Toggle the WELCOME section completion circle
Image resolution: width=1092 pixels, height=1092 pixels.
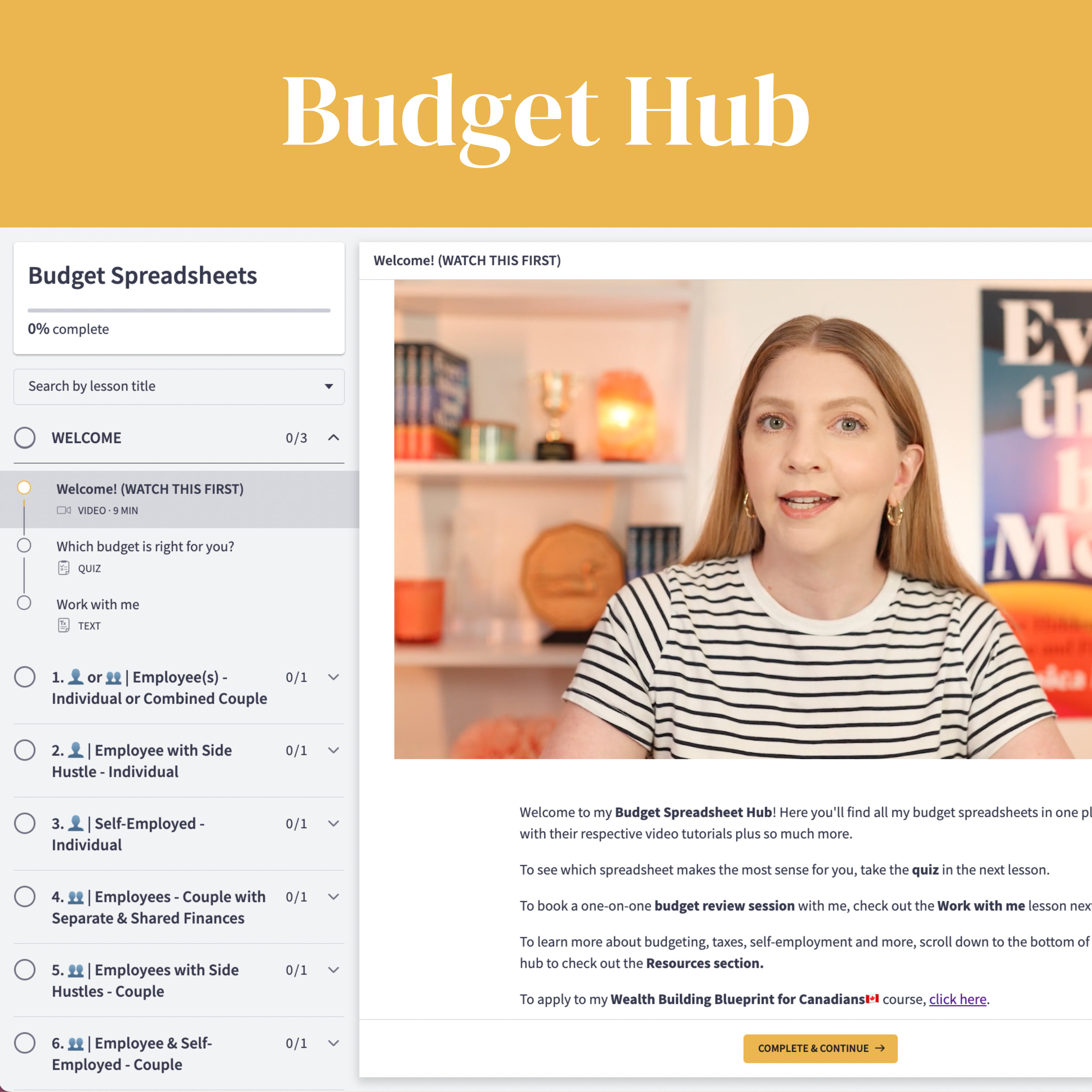click(x=25, y=438)
